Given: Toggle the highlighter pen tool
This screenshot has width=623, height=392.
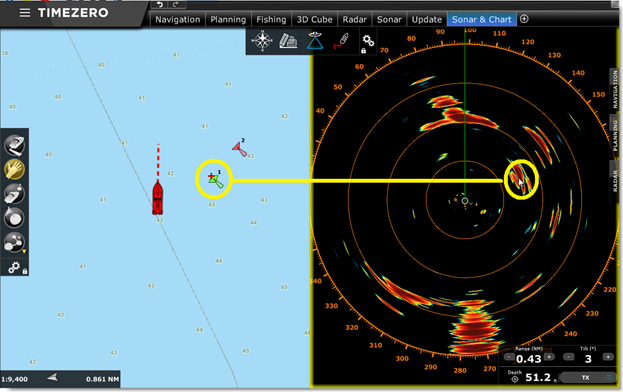Looking at the screenshot, I should 341,41.
